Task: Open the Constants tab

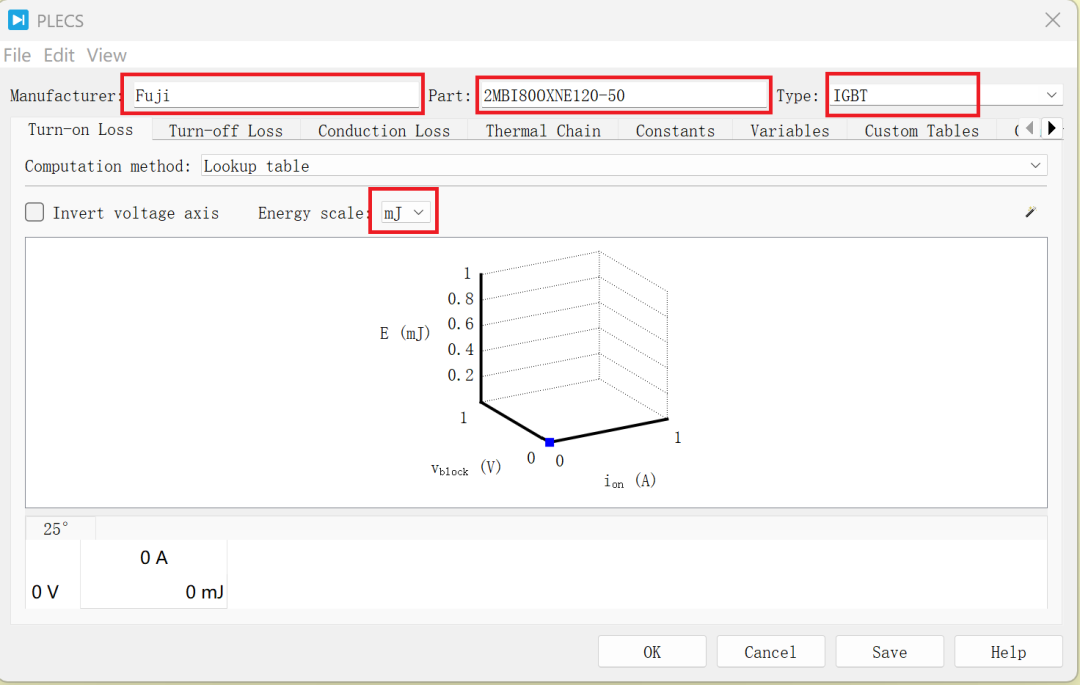Action: coord(675,131)
